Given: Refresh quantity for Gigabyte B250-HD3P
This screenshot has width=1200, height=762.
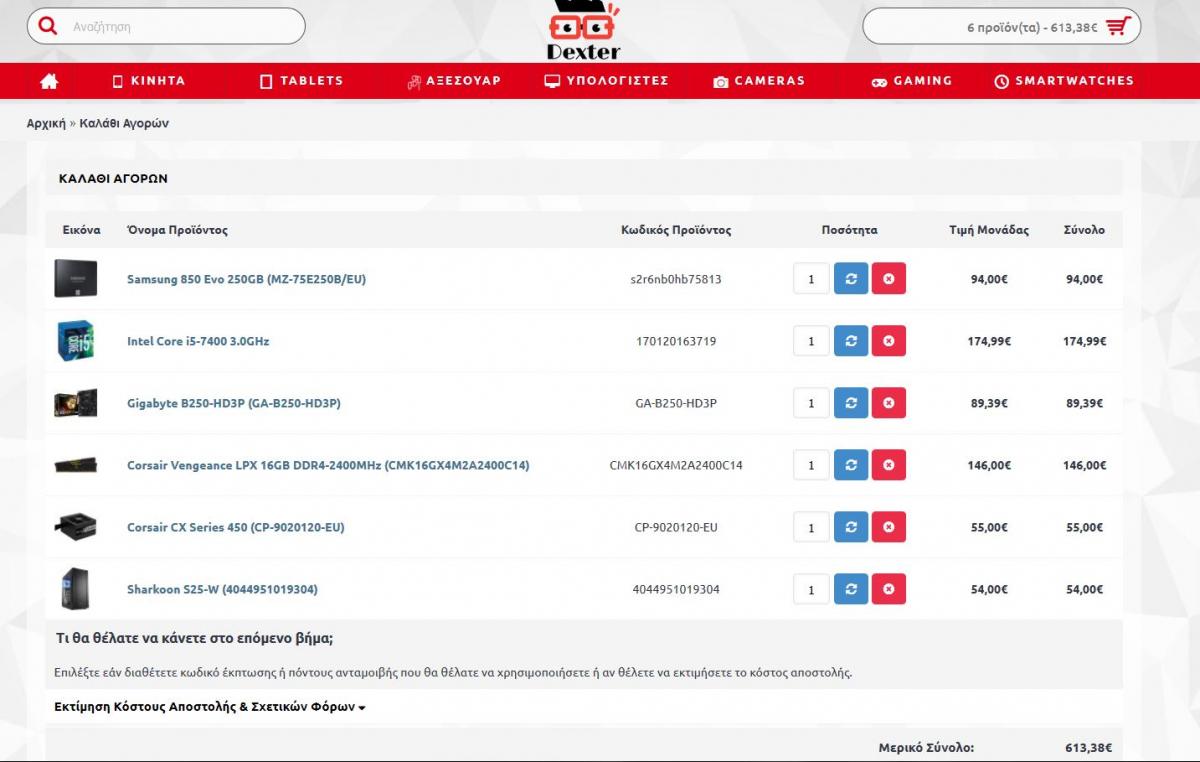Looking at the screenshot, I should coord(851,403).
